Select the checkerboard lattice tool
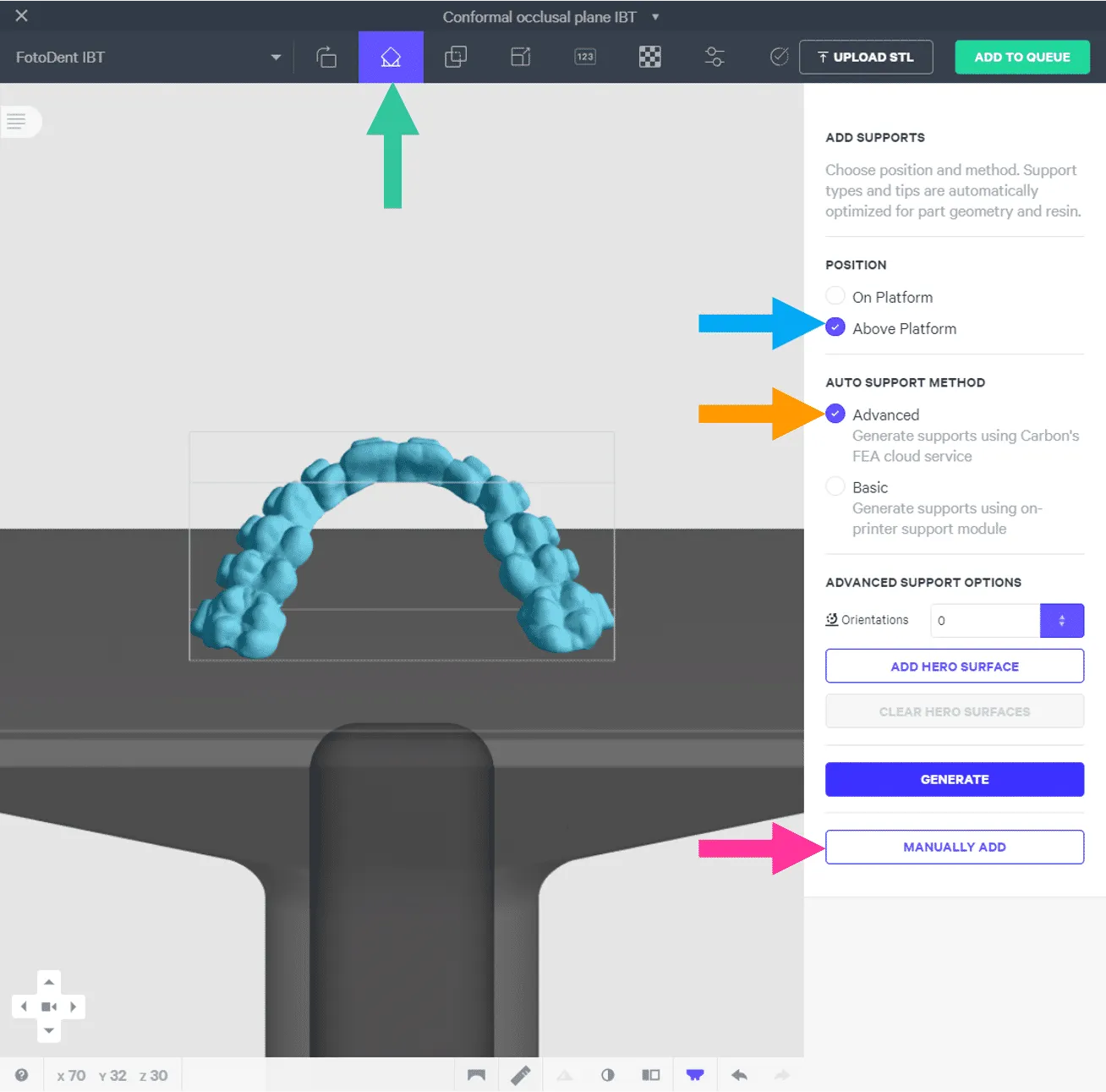The image size is (1106, 1092). 649,57
